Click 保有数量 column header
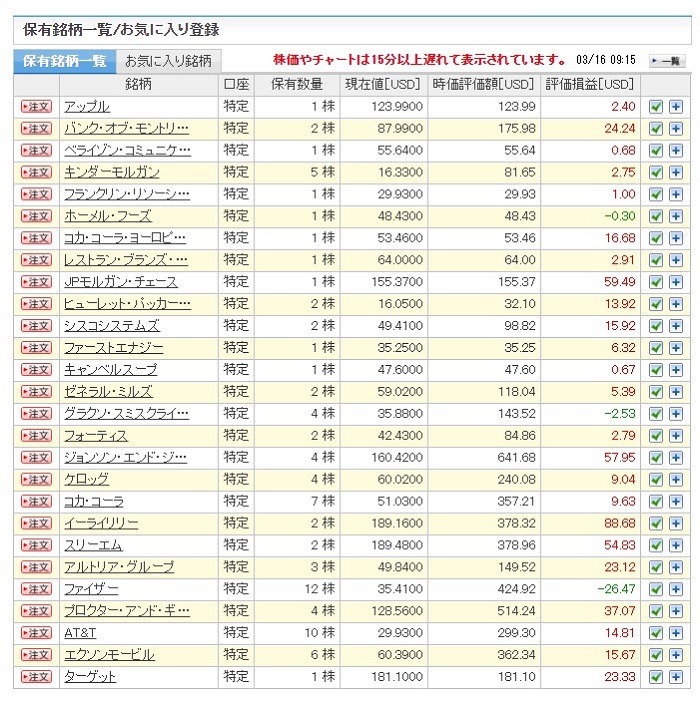The height and width of the screenshot is (701, 700). [x=297, y=84]
